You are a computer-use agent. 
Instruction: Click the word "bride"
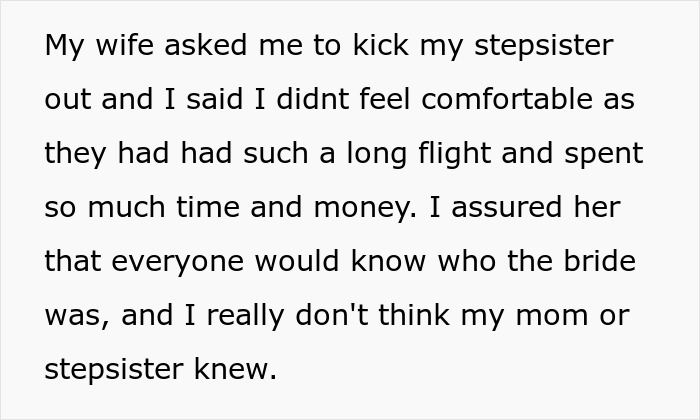coord(600,261)
